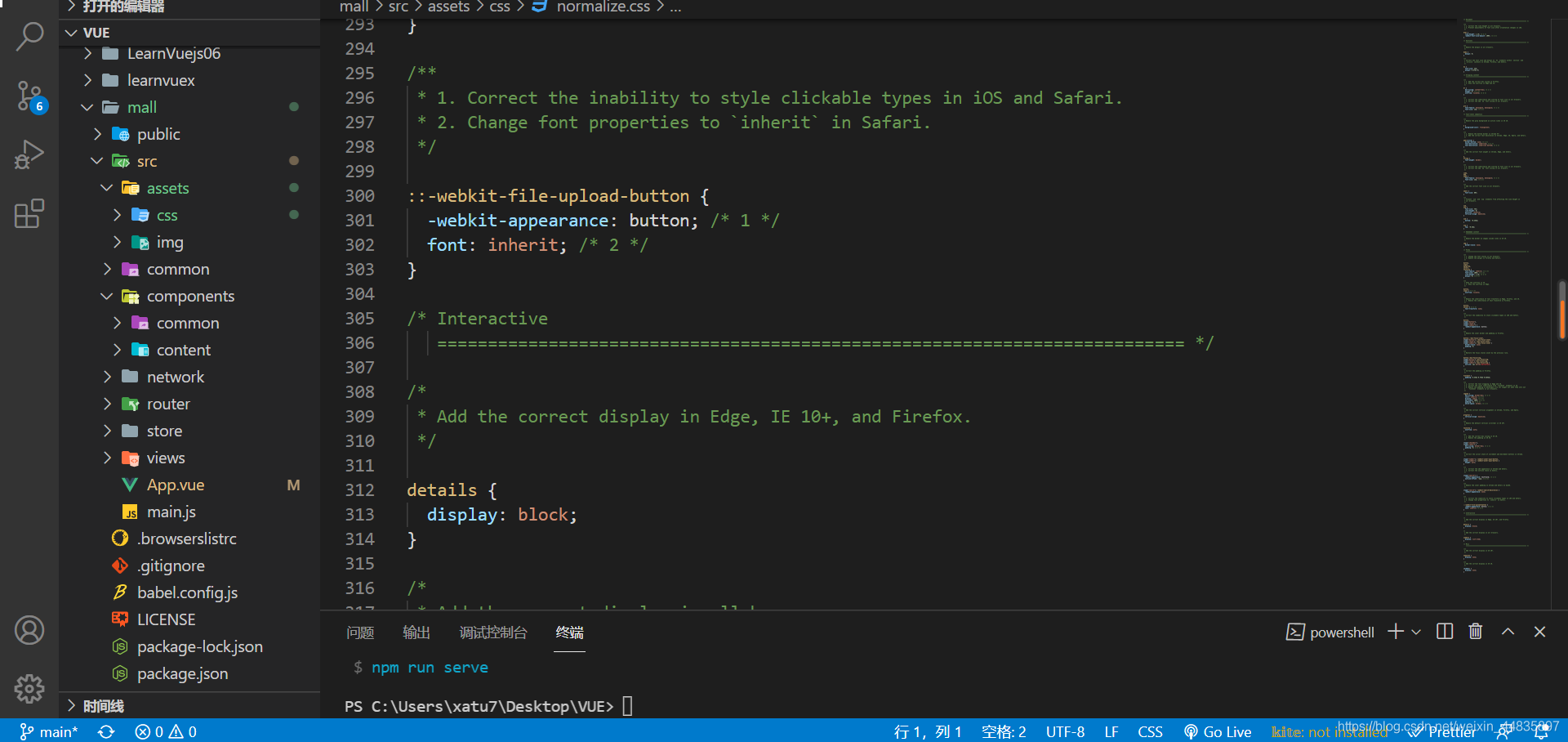The height and width of the screenshot is (742, 1568).
Task: Expand the css folder
Action: pos(189,215)
